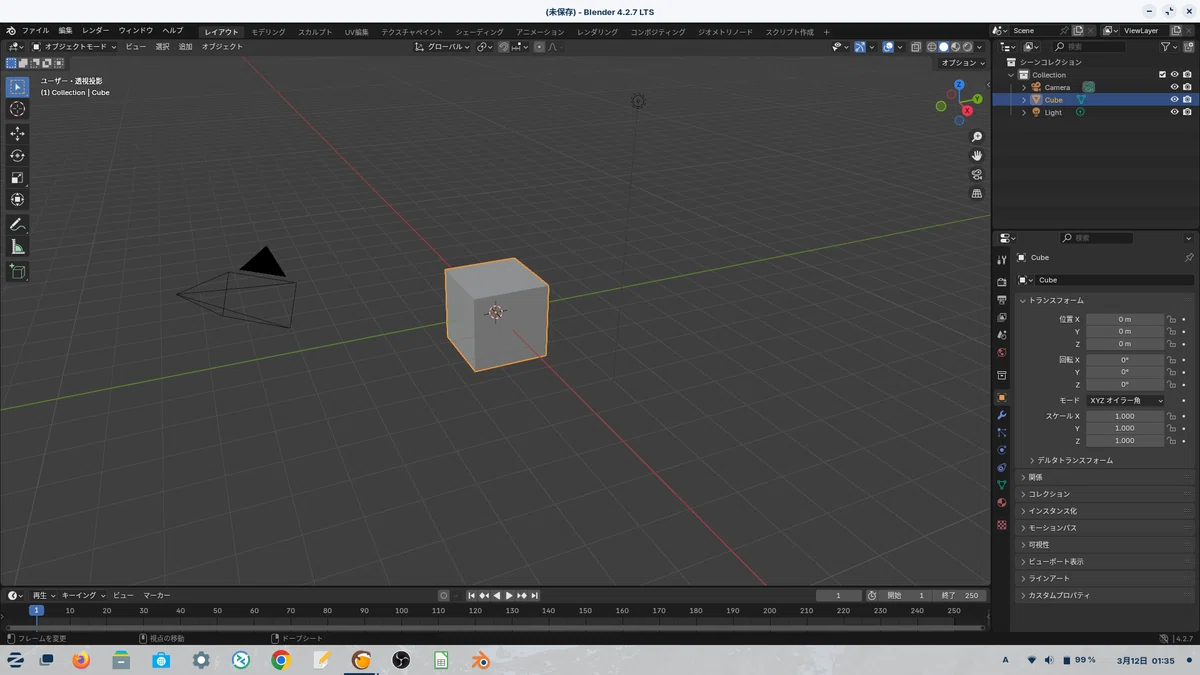1200x675 pixels.
Task: Expand the Camera item in outliner
Action: point(1023,87)
